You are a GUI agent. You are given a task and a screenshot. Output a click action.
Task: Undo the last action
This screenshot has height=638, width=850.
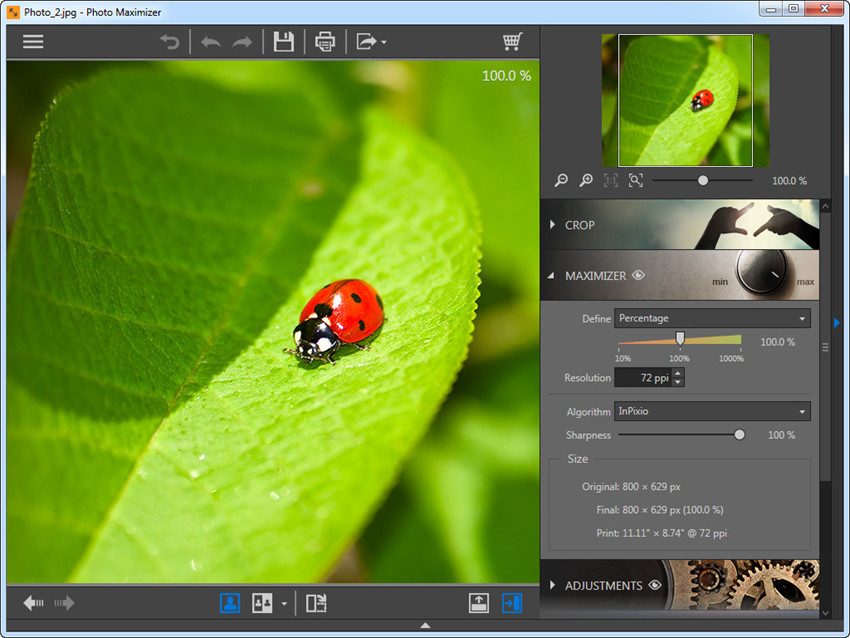point(211,41)
